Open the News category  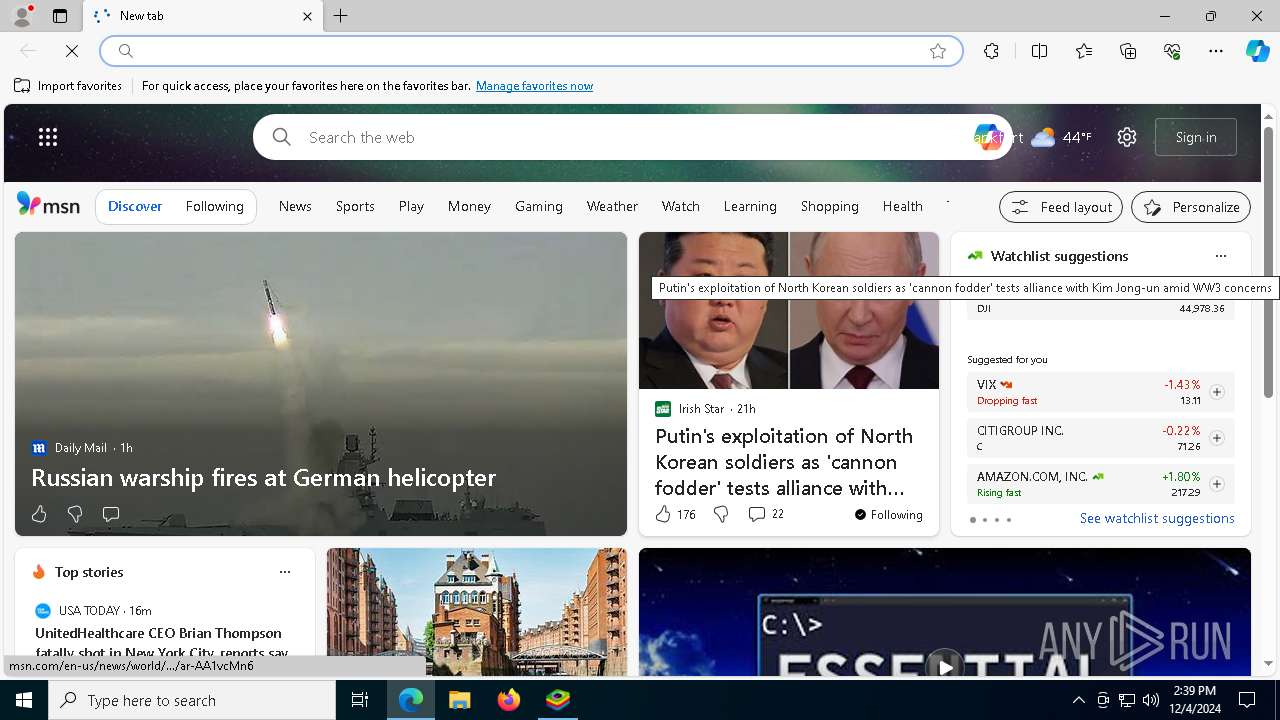tap(295, 206)
